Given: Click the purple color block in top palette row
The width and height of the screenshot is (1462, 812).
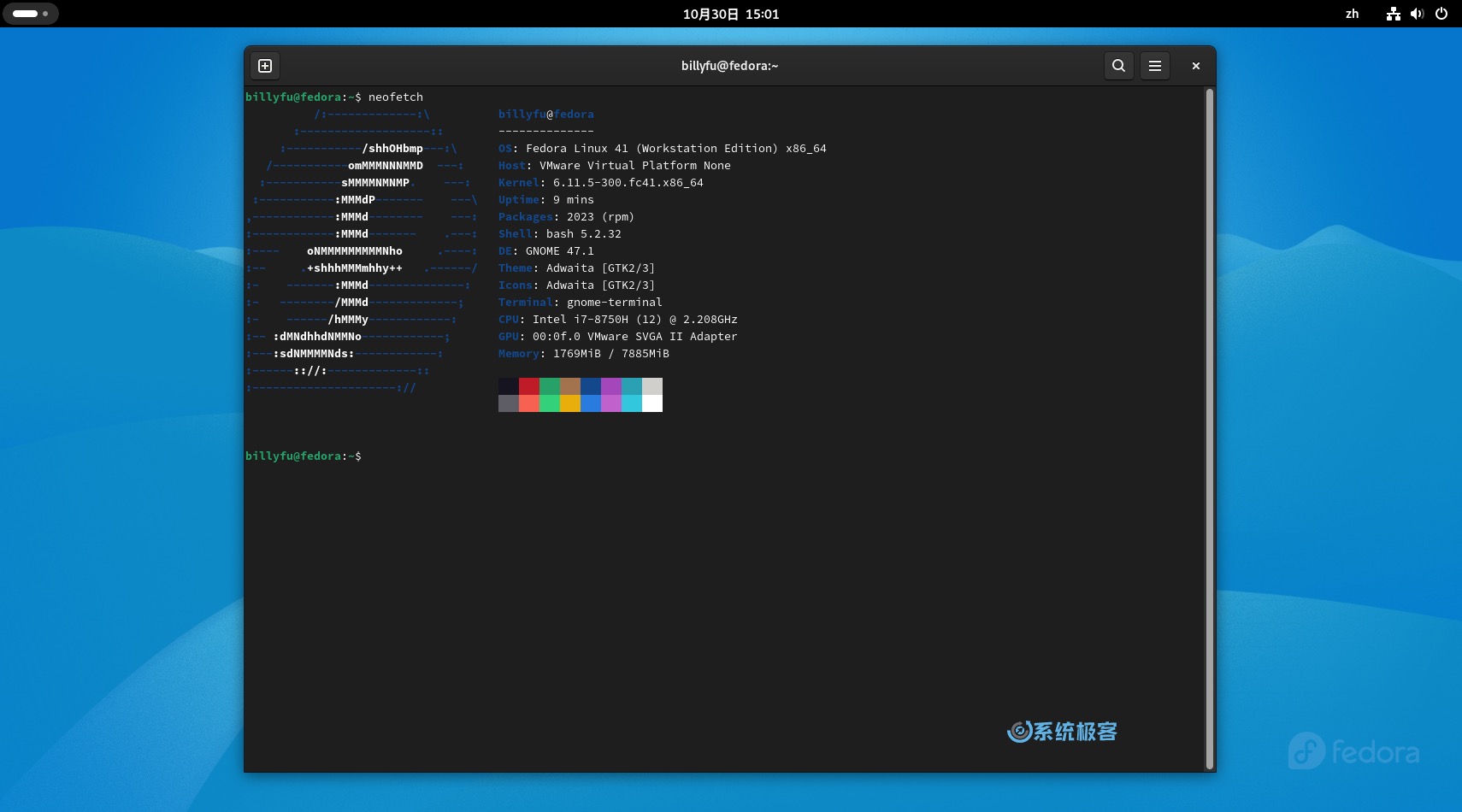Looking at the screenshot, I should point(611,386).
